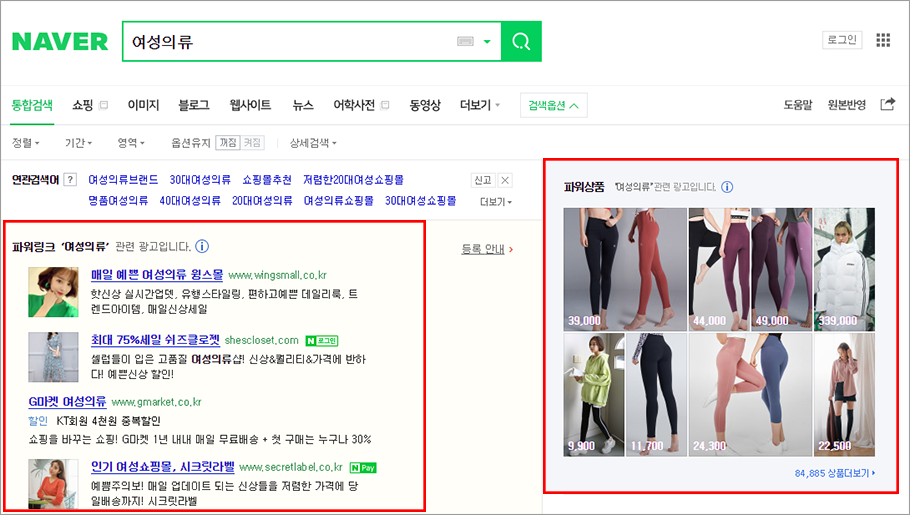This screenshot has width=910, height=515.
Task: Click related search 30대여성의류
Action: [x=200, y=180]
